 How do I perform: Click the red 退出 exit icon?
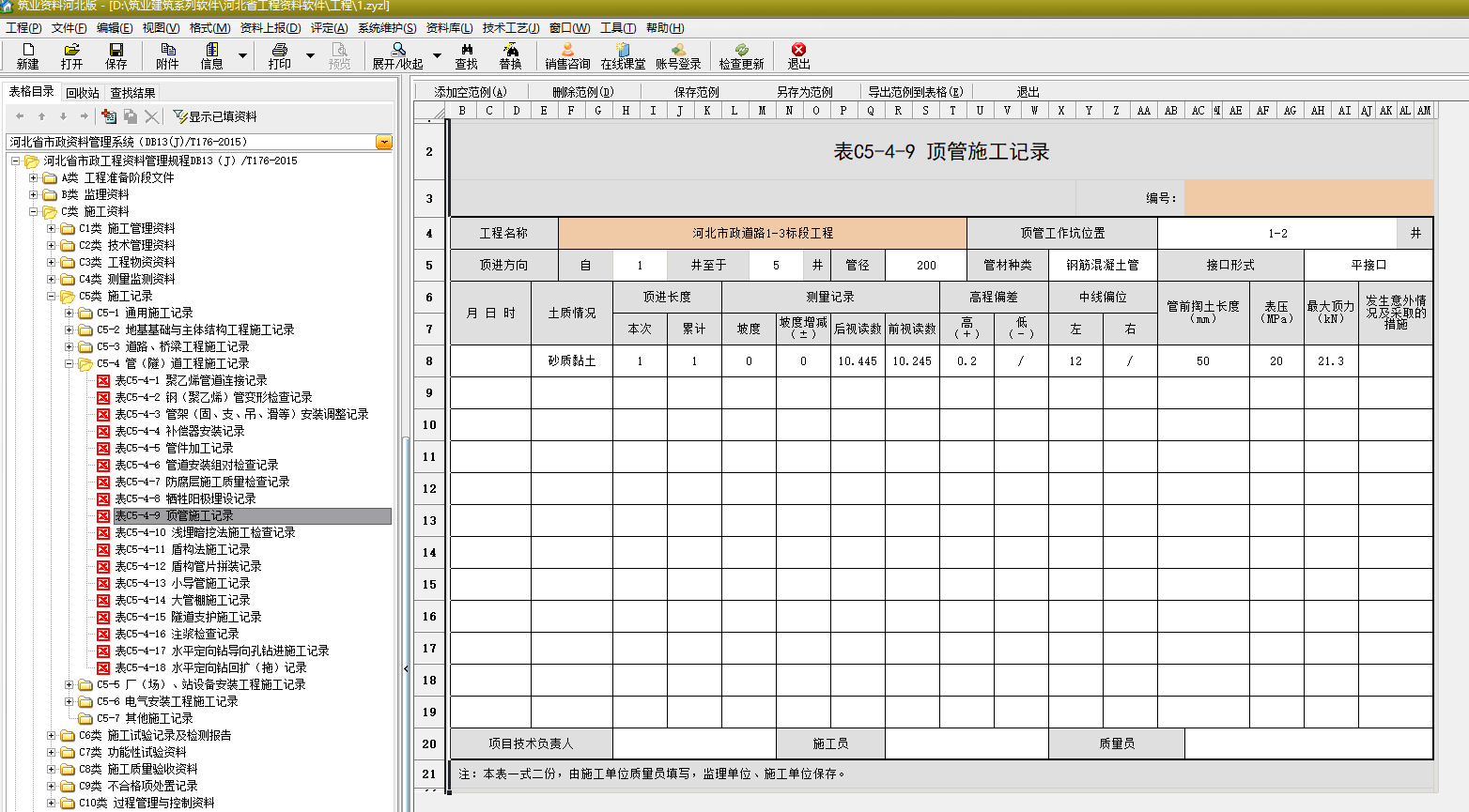[798, 55]
